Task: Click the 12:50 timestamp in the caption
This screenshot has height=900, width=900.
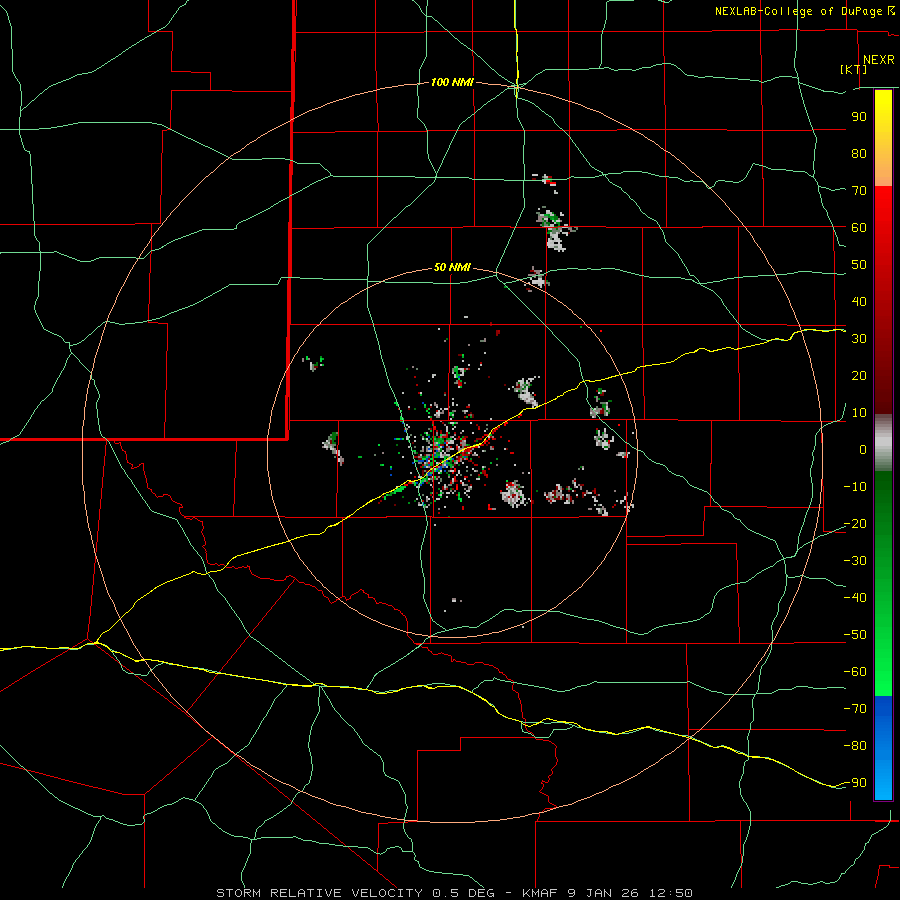Action: (x=670, y=893)
